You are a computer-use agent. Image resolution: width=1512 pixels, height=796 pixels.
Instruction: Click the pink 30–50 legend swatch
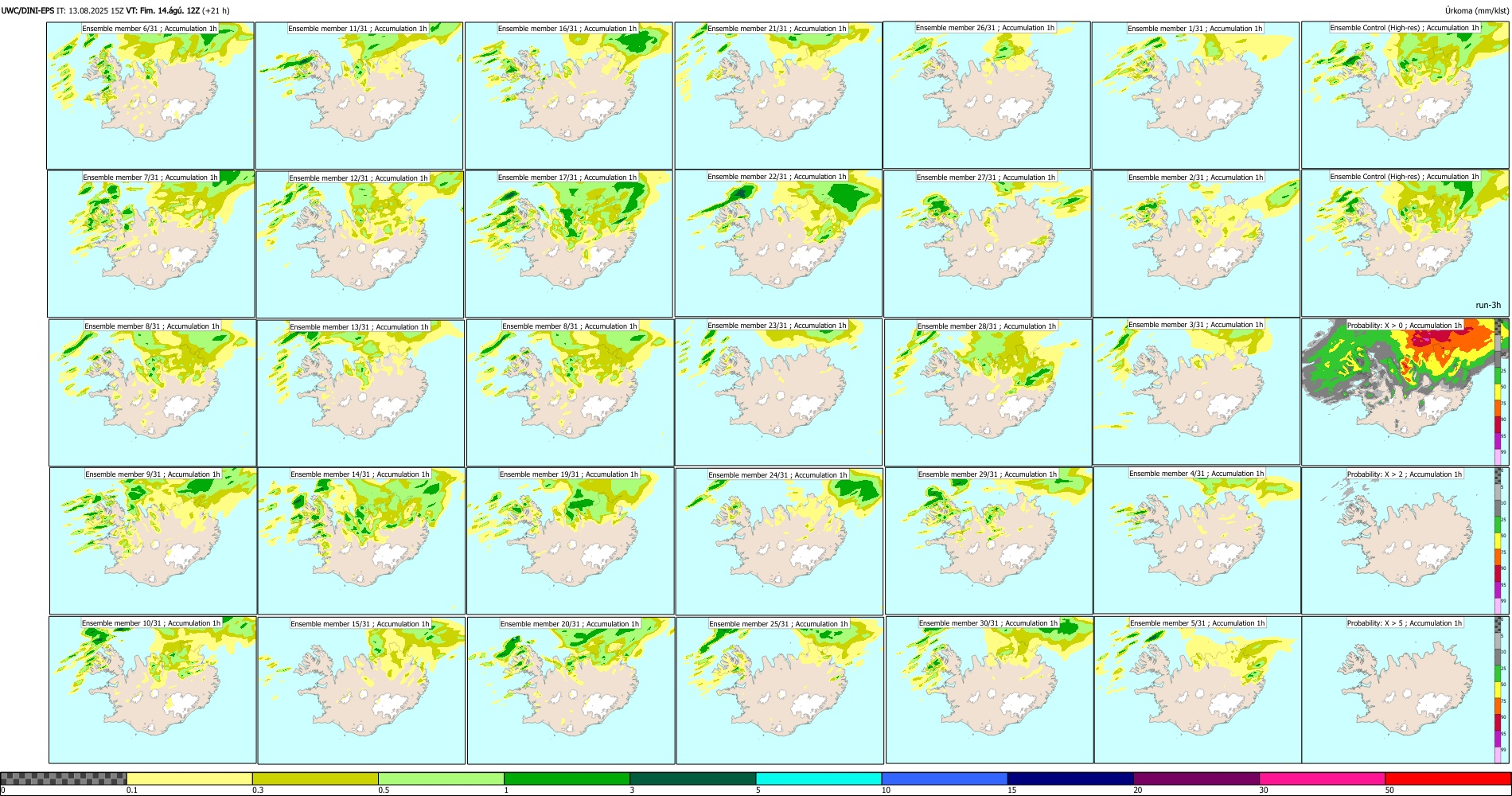[1322, 778]
